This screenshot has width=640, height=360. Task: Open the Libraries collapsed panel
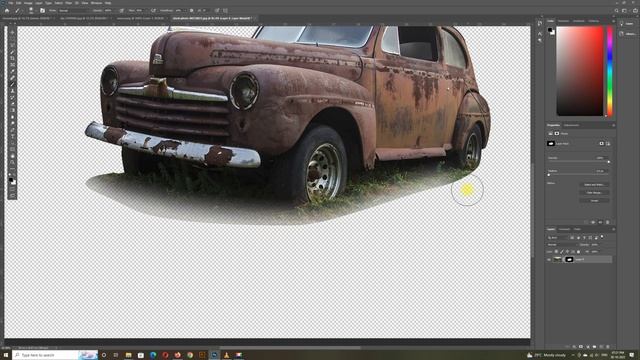coord(629,34)
